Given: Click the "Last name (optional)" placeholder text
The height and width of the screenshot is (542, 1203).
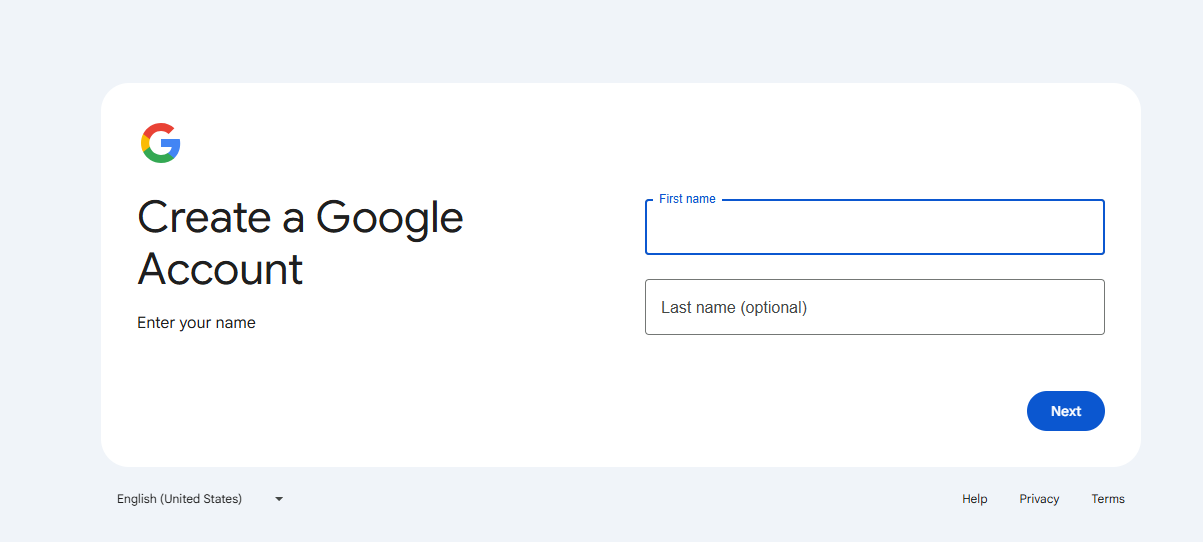Looking at the screenshot, I should click(x=734, y=307).
